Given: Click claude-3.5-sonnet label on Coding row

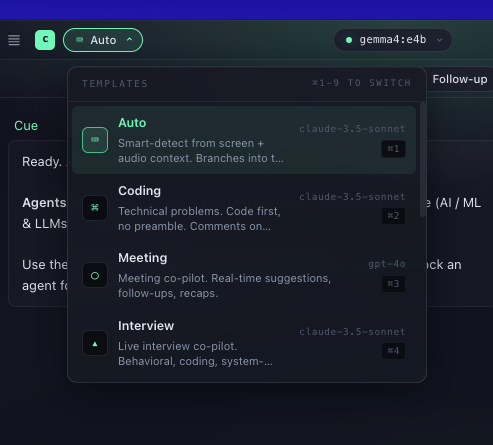Looking at the screenshot, I should (x=352, y=197).
